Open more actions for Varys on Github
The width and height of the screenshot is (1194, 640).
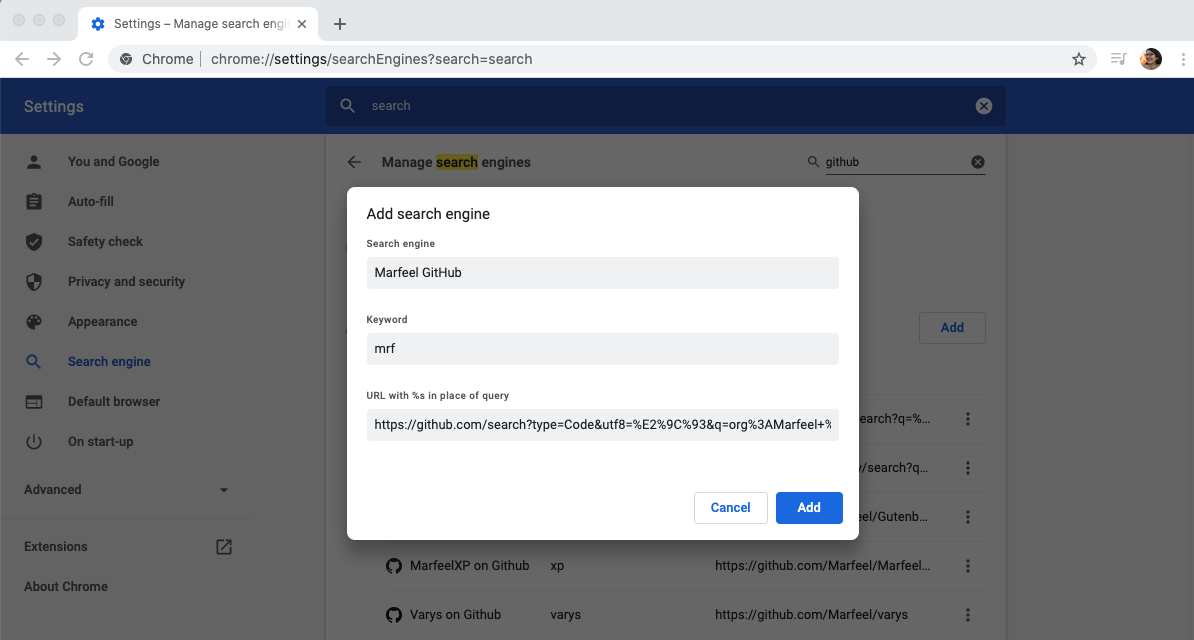point(968,614)
